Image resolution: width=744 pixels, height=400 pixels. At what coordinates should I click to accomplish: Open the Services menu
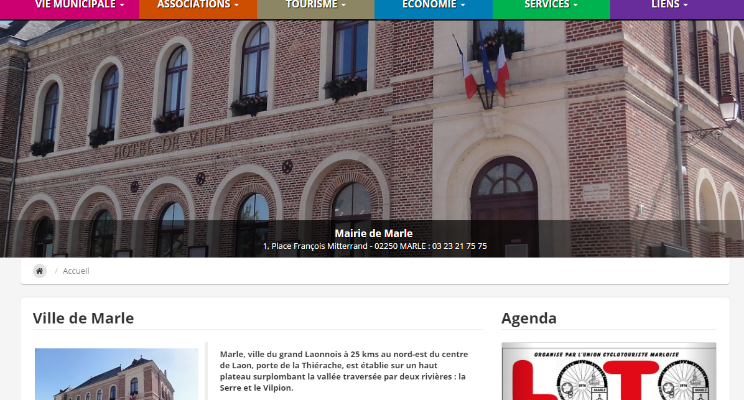pyautogui.click(x=551, y=5)
